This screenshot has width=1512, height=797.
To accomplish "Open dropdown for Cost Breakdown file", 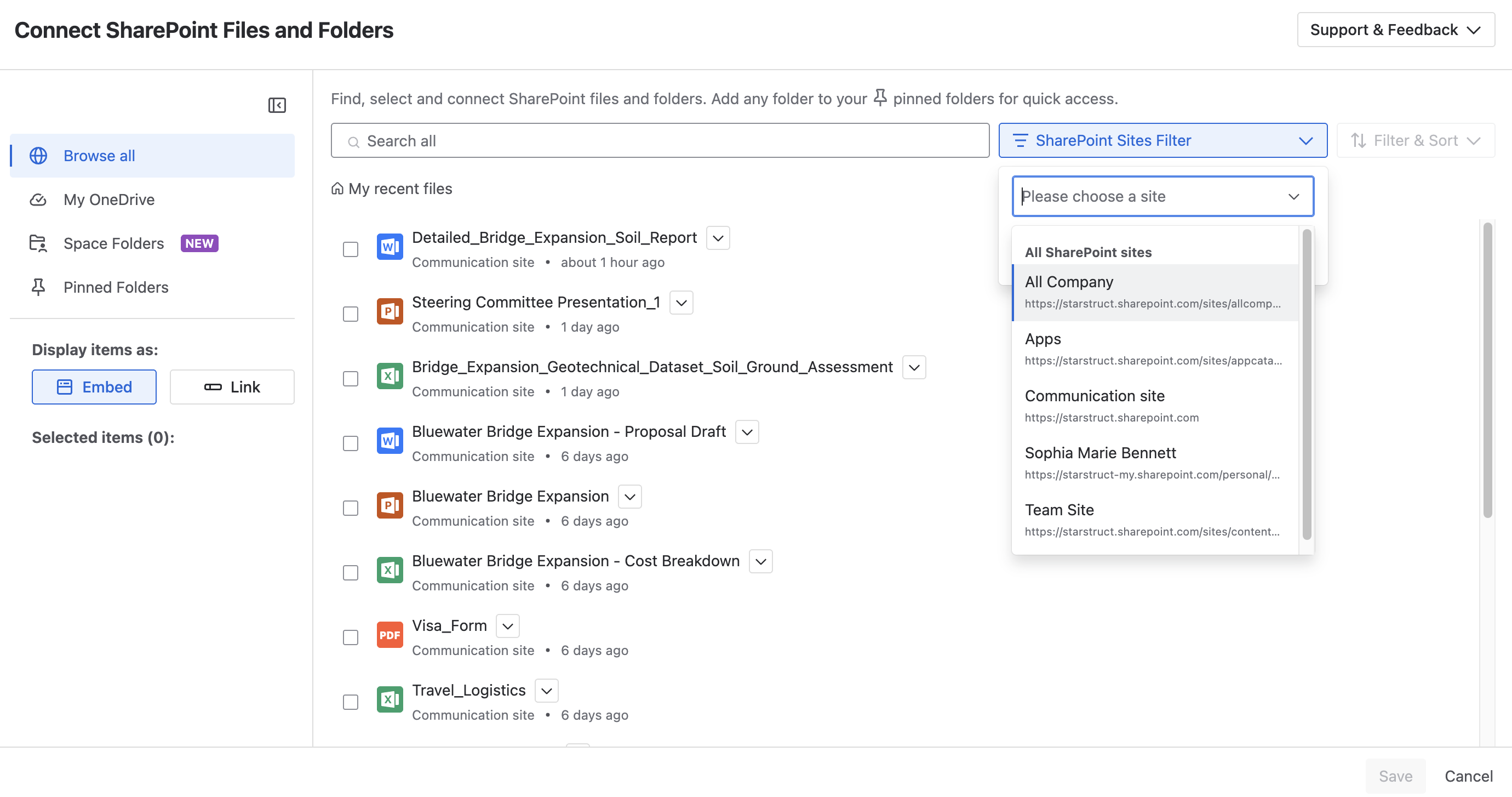I will click(x=761, y=561).
